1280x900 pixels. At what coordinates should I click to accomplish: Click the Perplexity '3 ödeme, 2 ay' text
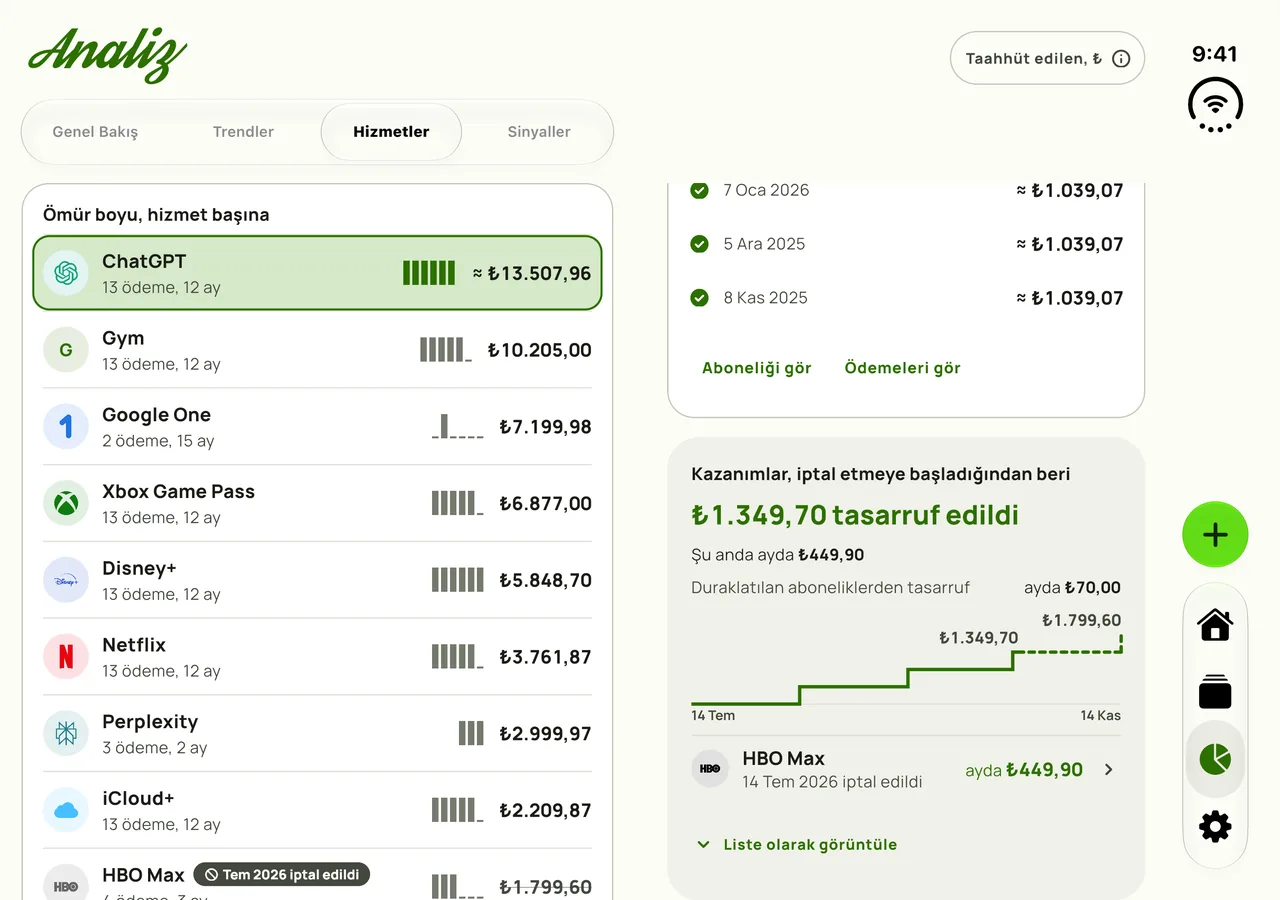pos(154,748)
